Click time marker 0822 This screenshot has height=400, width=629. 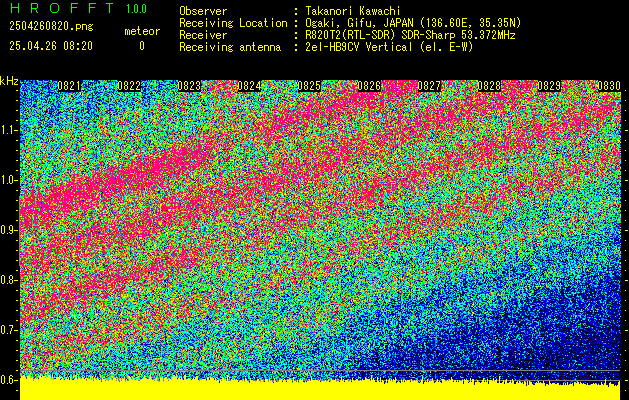tap(129, 86)
